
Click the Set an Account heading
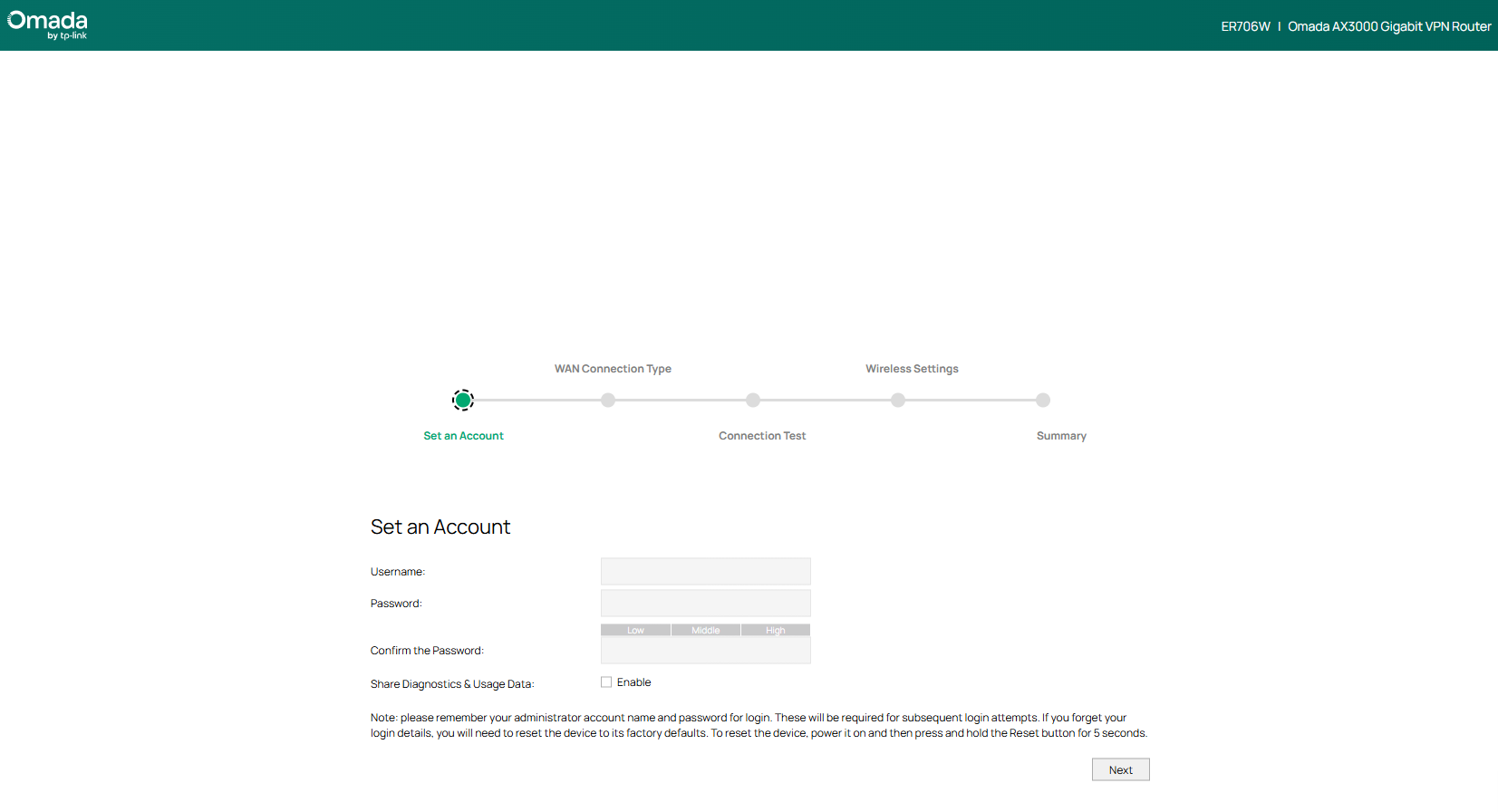(440, 527)
